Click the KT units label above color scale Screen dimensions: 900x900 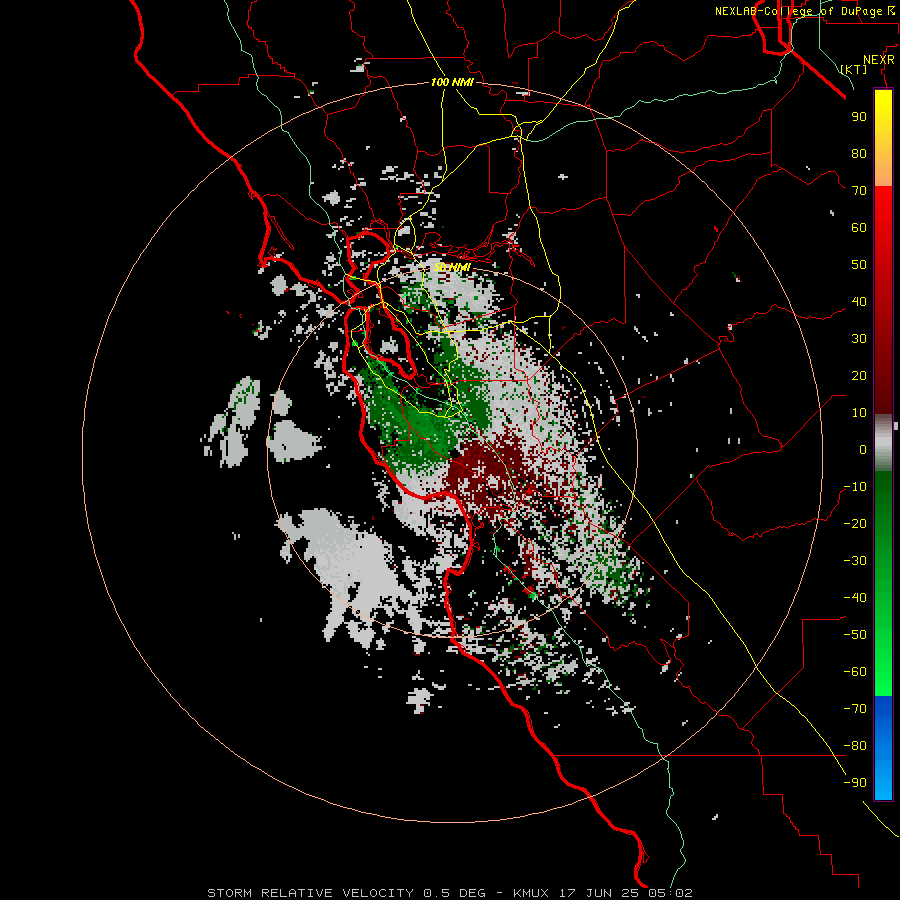click(854, 69)
